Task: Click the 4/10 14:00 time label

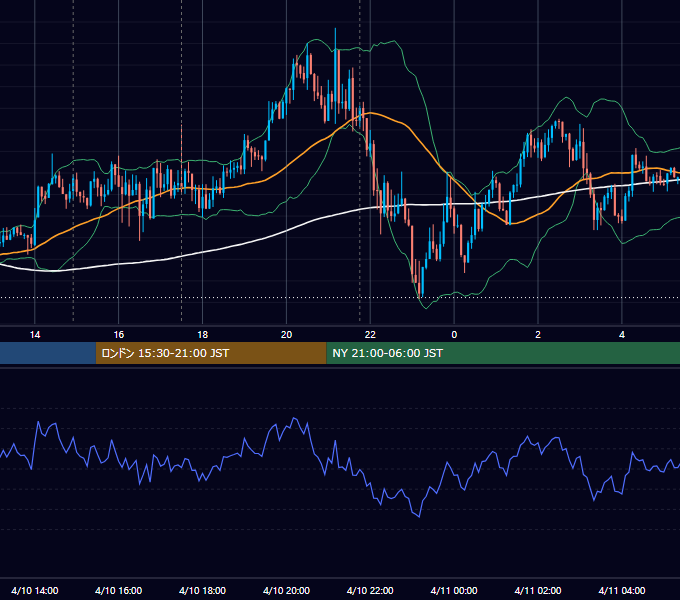Action: coord(35,590)
